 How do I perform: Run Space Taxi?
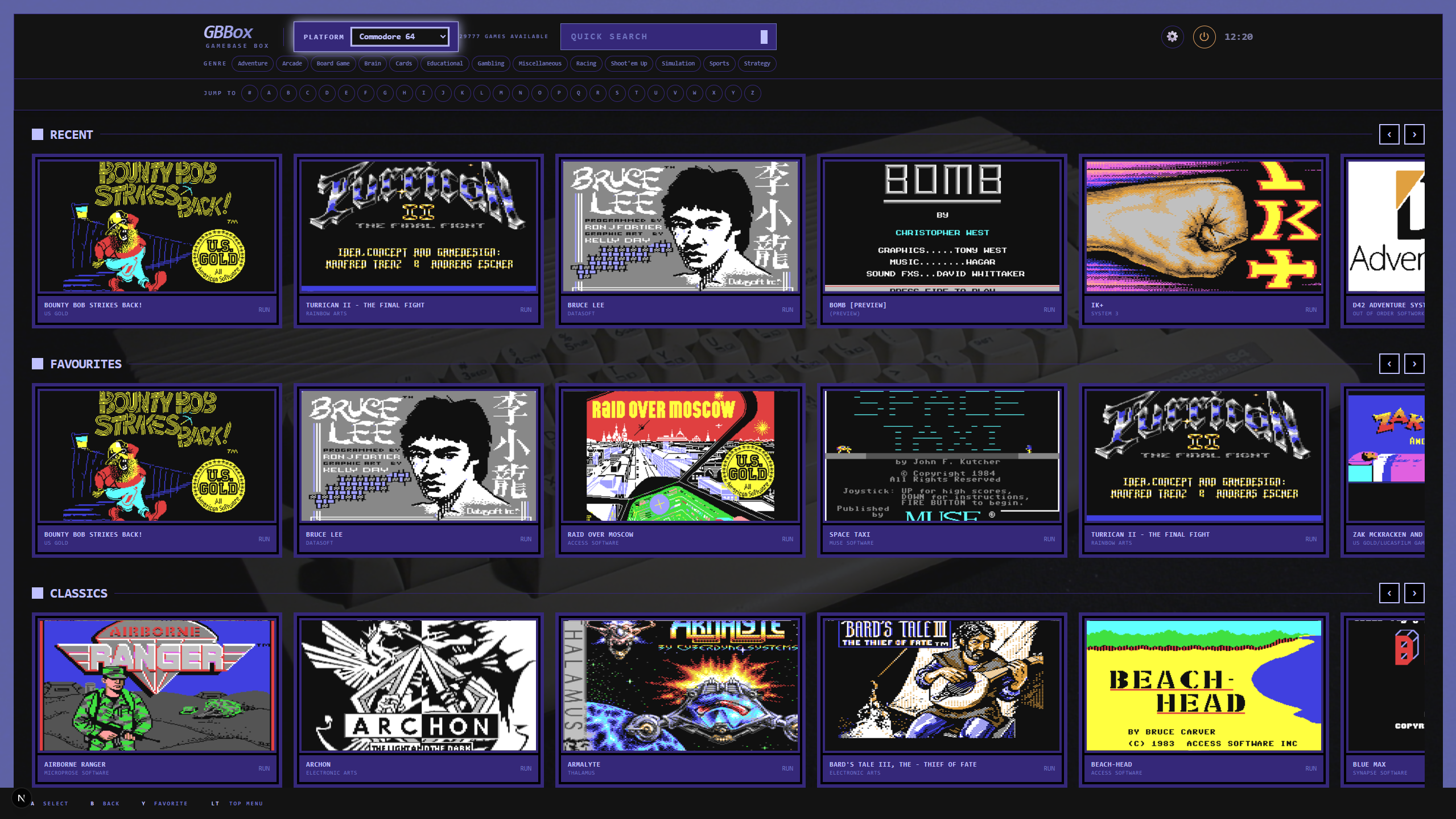(x=1049, y=539)
